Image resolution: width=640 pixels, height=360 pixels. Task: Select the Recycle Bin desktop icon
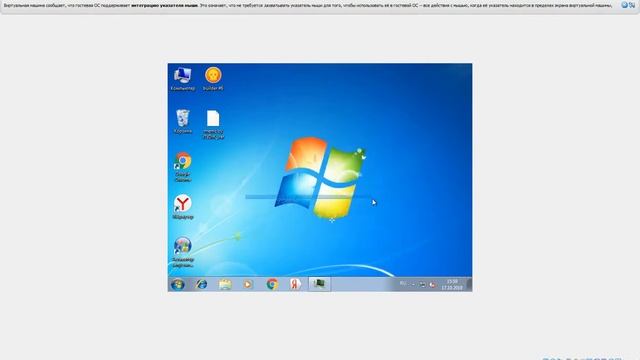click(182, 121)
